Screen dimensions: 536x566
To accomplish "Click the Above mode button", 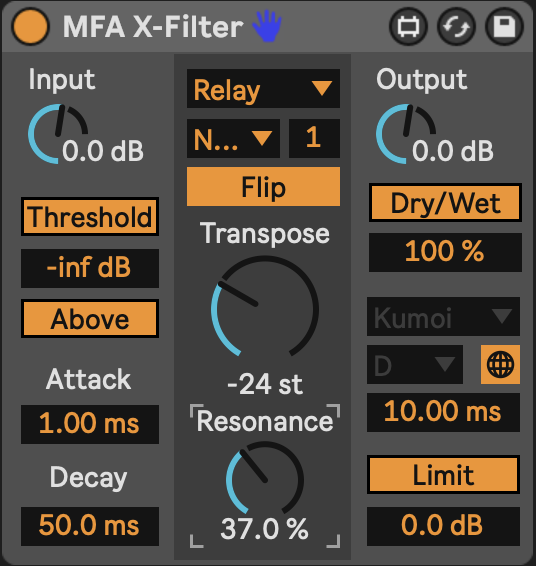I will pyautogui.click(x=90, y=318).
